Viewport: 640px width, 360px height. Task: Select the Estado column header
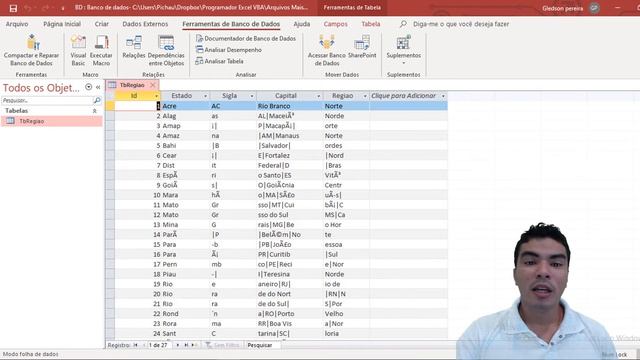tap(182, 96)
